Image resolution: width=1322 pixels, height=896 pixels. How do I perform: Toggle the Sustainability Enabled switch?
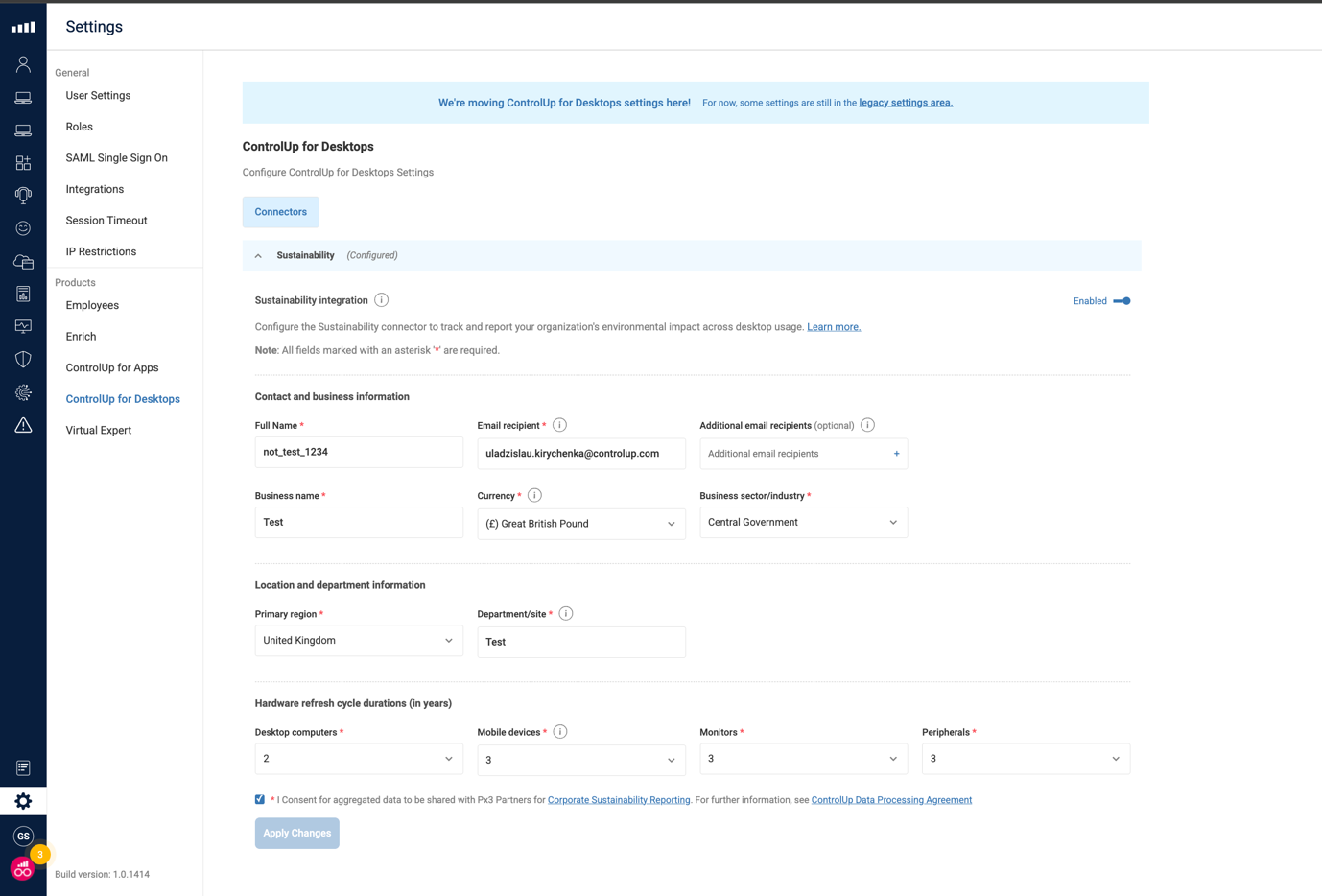[1121, 301]
